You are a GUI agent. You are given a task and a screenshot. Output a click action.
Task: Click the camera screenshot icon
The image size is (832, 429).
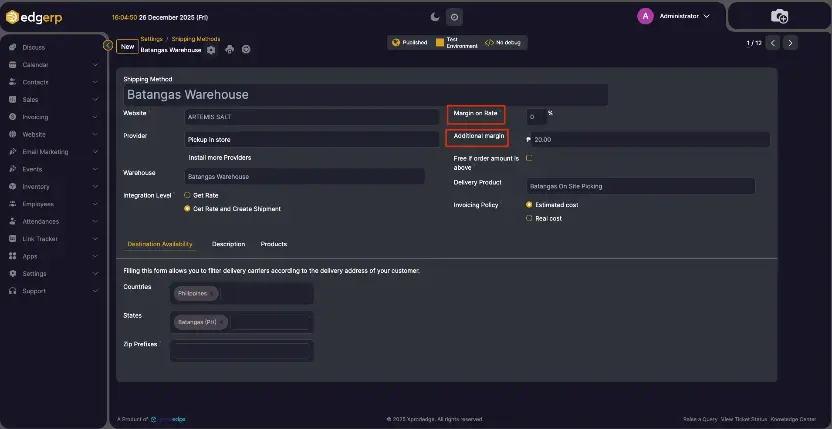pyautogui.click(x=779, y=16)
